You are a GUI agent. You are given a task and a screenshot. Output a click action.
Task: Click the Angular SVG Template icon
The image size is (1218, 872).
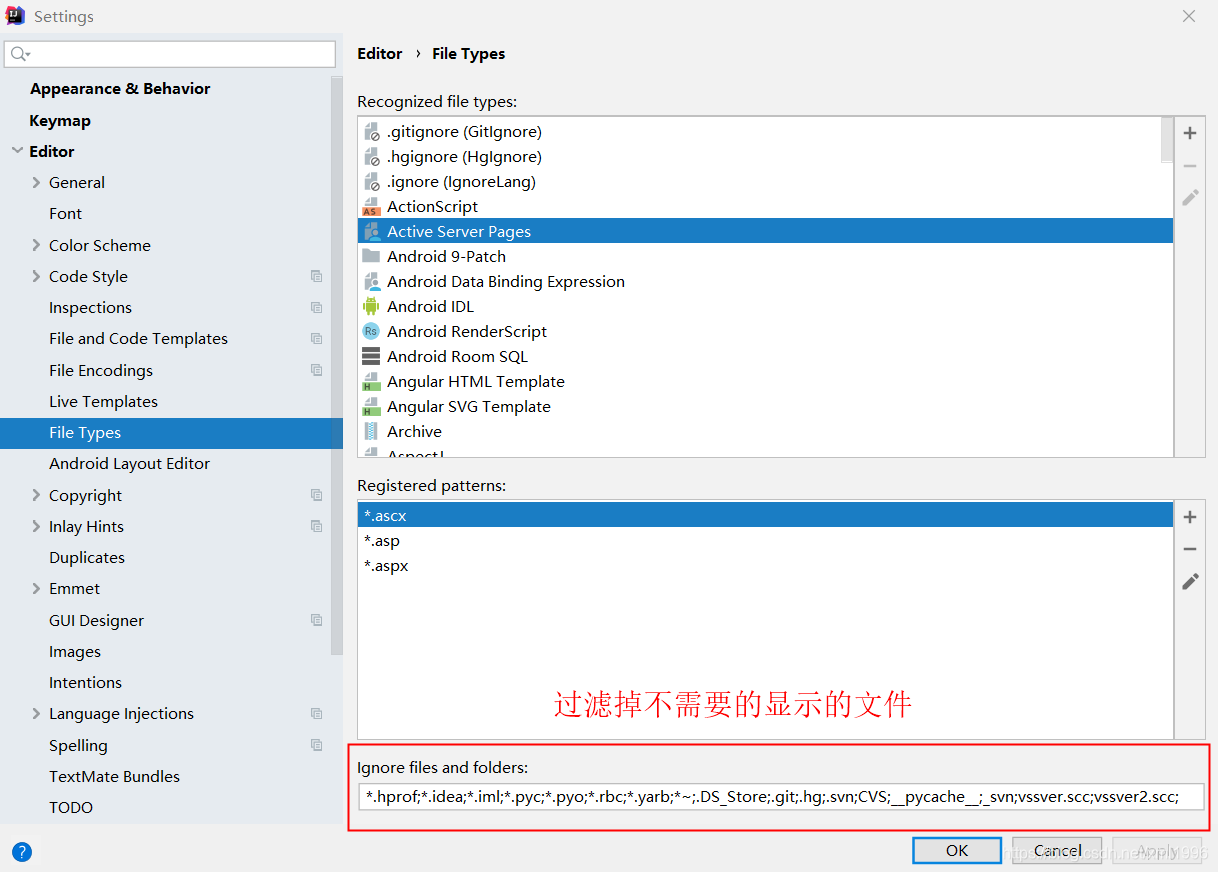click(371, 406)
